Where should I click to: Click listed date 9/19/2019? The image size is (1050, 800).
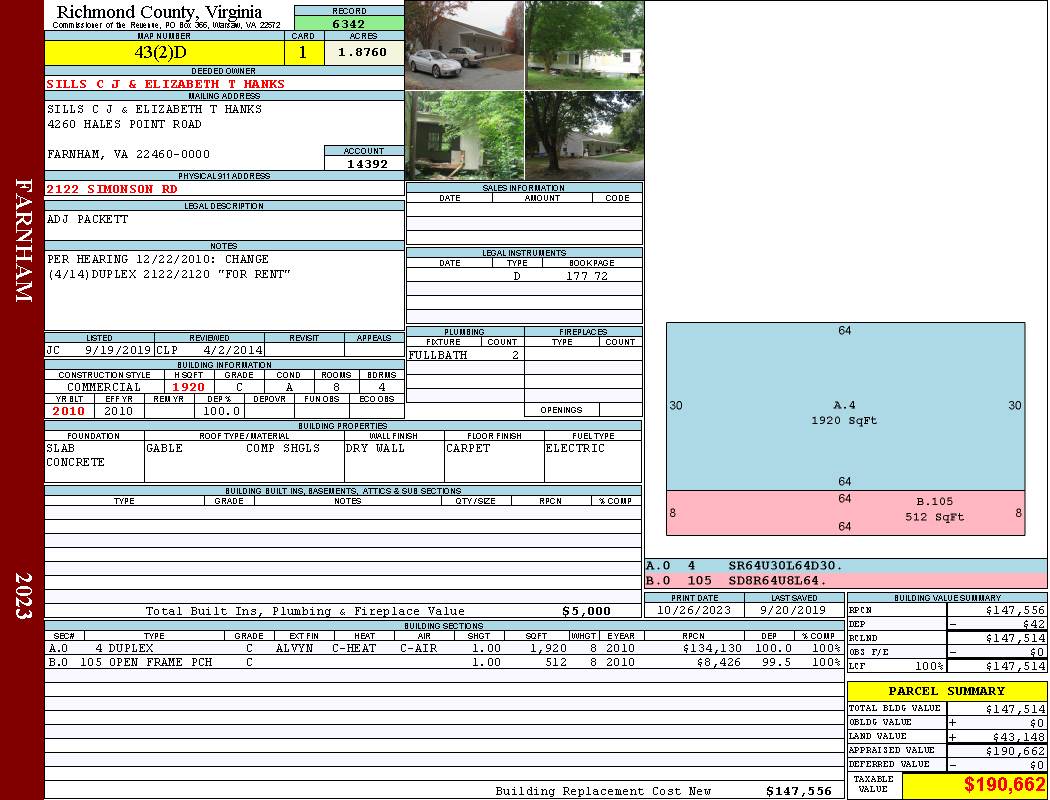118,350
